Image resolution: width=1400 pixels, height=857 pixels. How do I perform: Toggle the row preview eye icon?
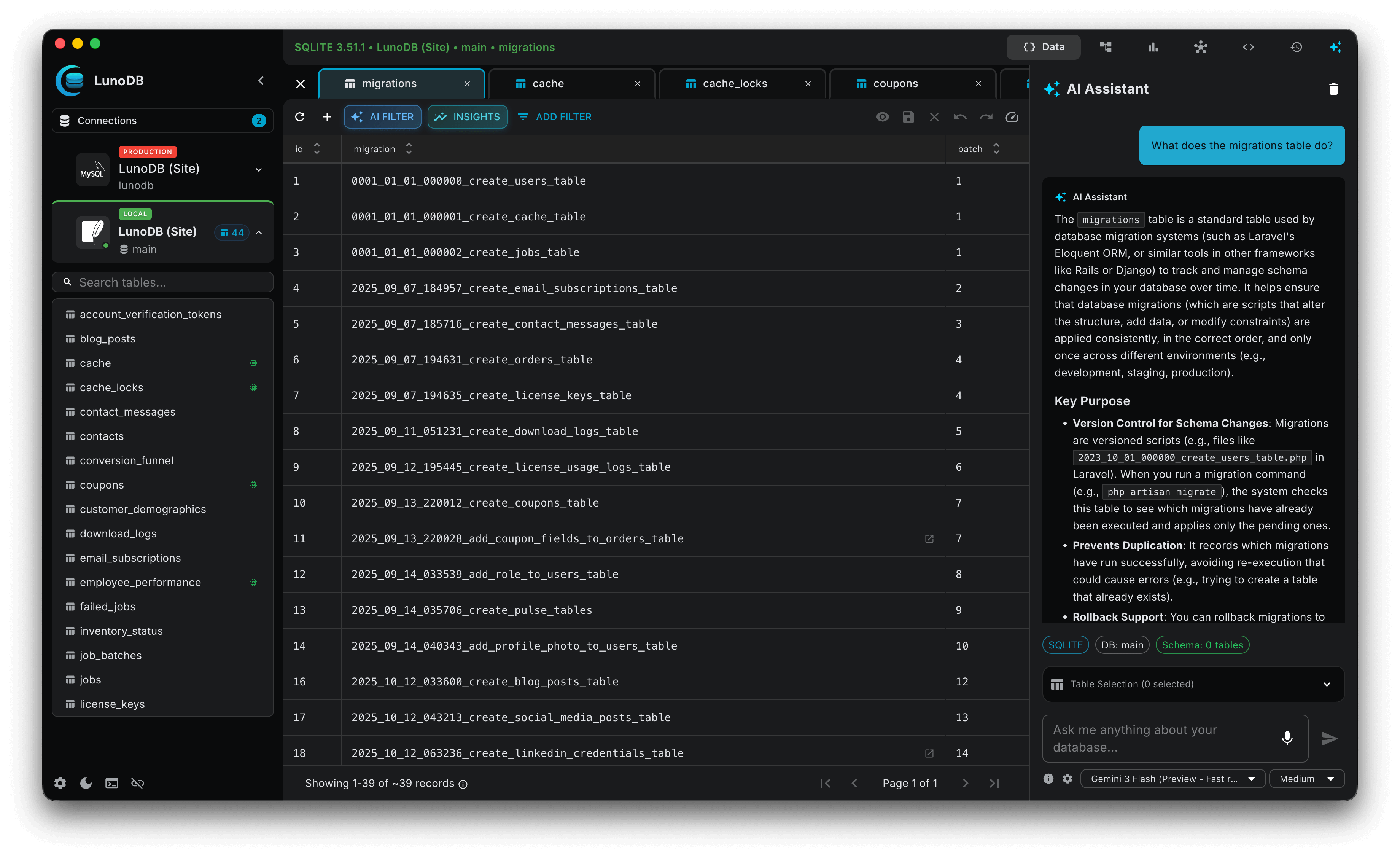click(x=882, y=116)
